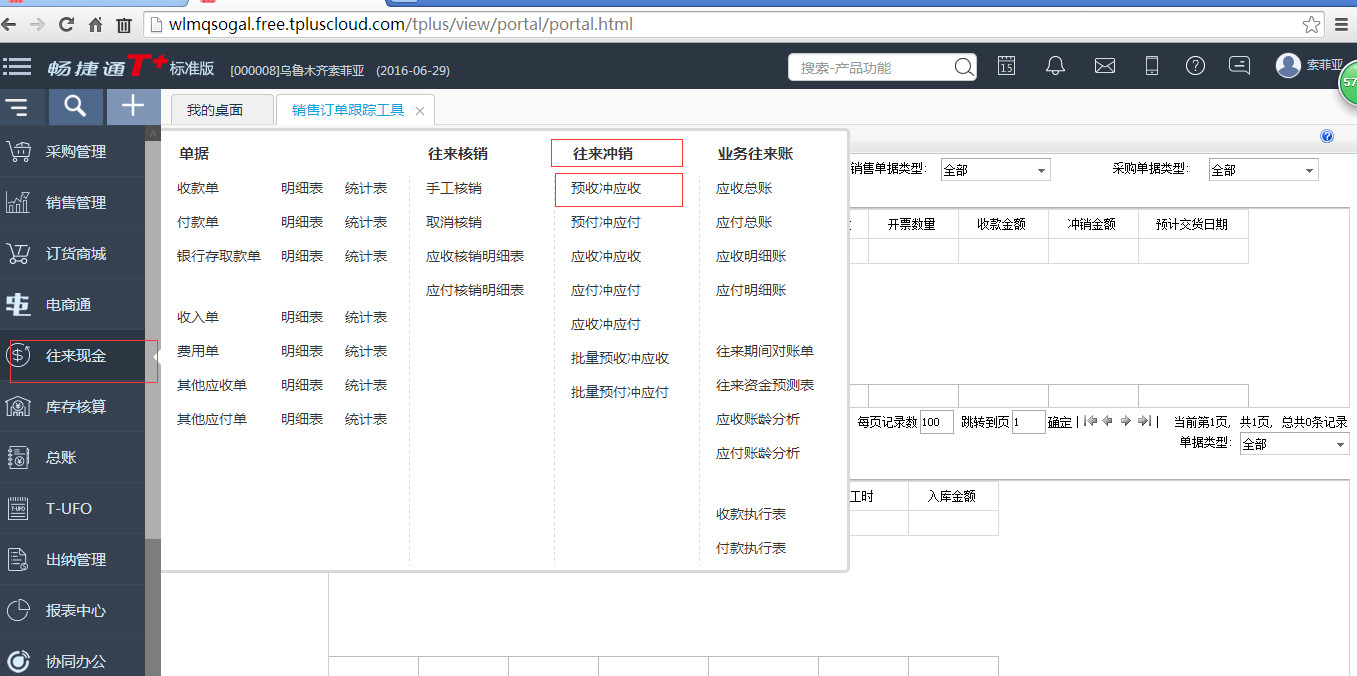Open 批量预收冲应收 menu item
The image size is (1357, 676).
click(620, 358)
